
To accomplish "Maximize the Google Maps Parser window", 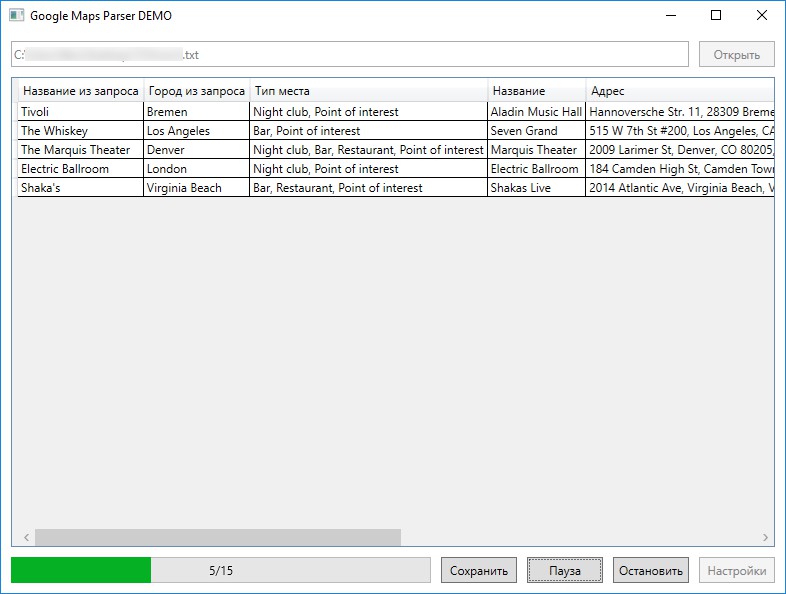I will [x=716, y=15].
